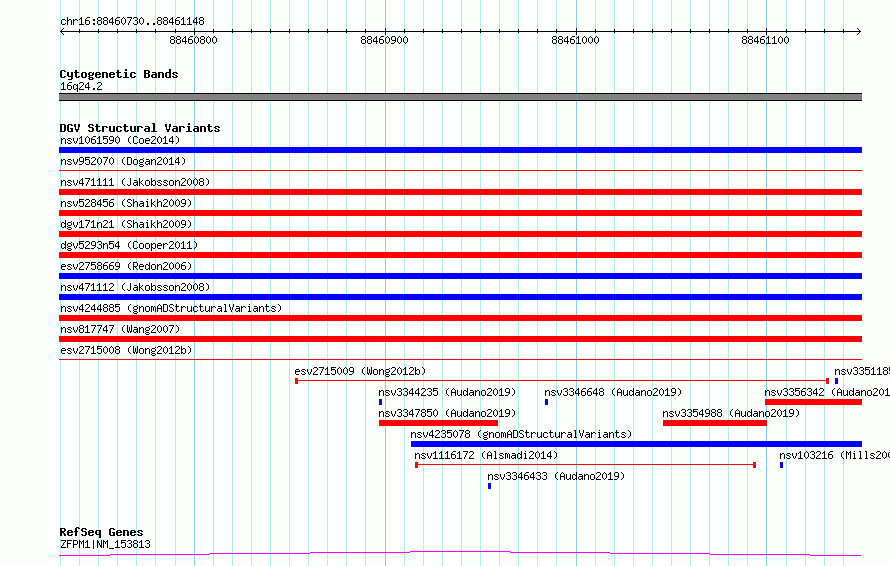Select the esv2715008 (Wong2012b) variant label
Viewport: 890px width, 566px height.
click(126, 350)
